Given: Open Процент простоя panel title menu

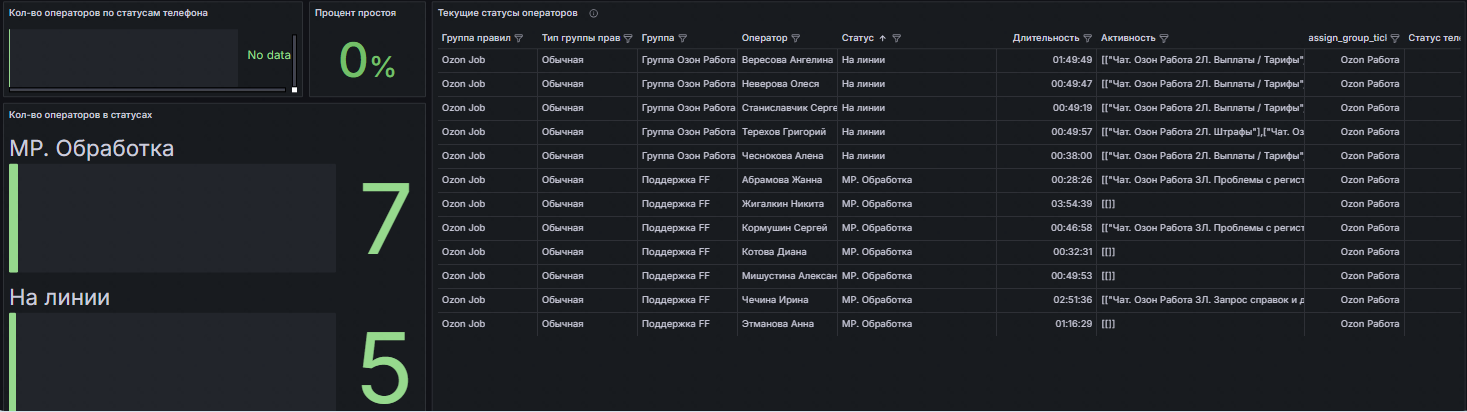Looking at the screenshot, I should coord(355,14).
